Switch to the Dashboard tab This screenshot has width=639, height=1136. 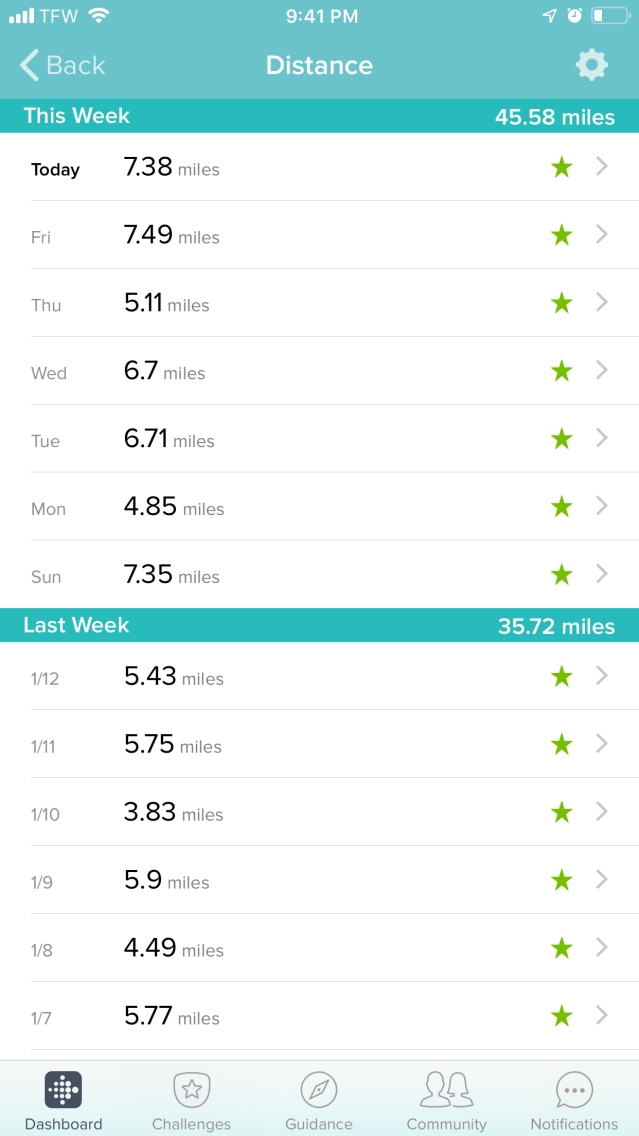[64, 1100]
